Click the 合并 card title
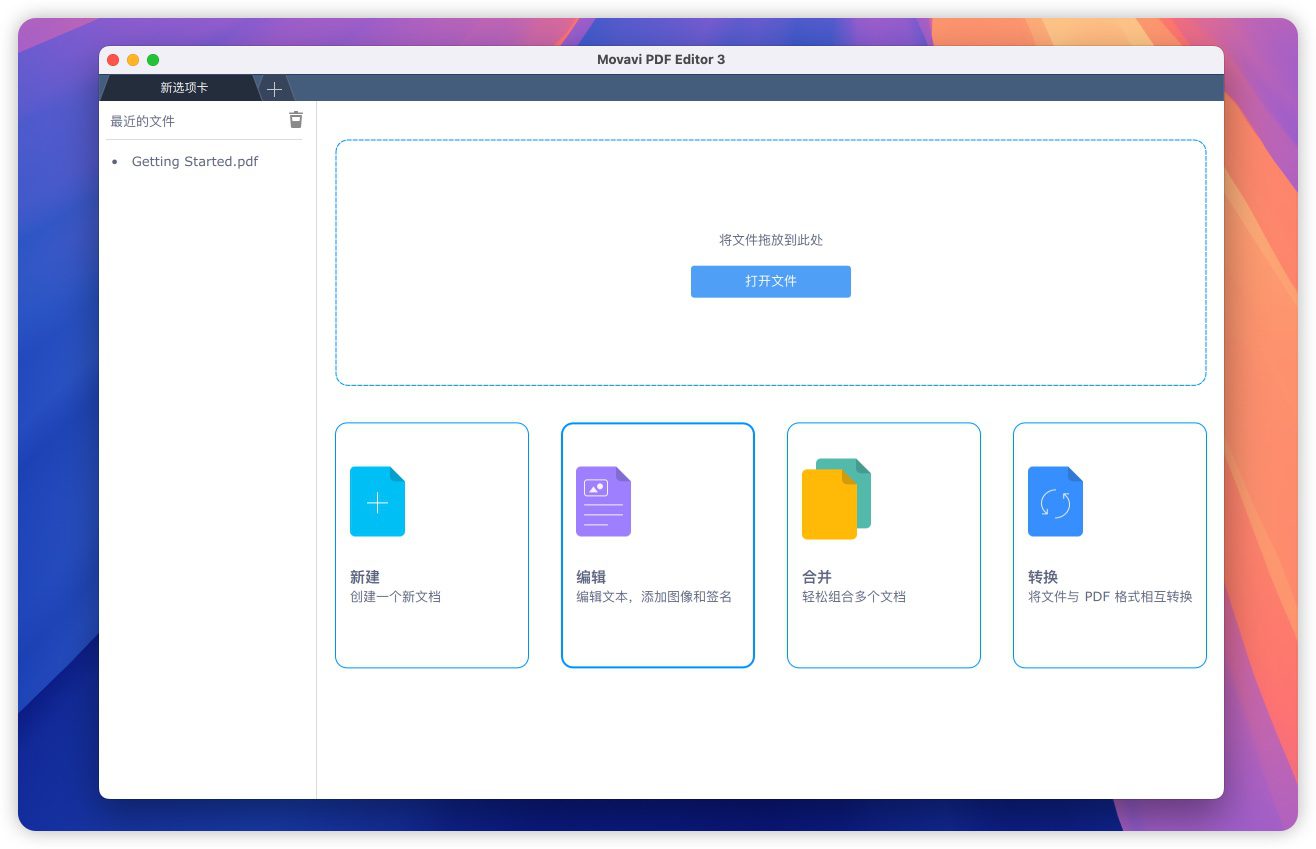This screenshot has width=1316, height=849. 817,577
